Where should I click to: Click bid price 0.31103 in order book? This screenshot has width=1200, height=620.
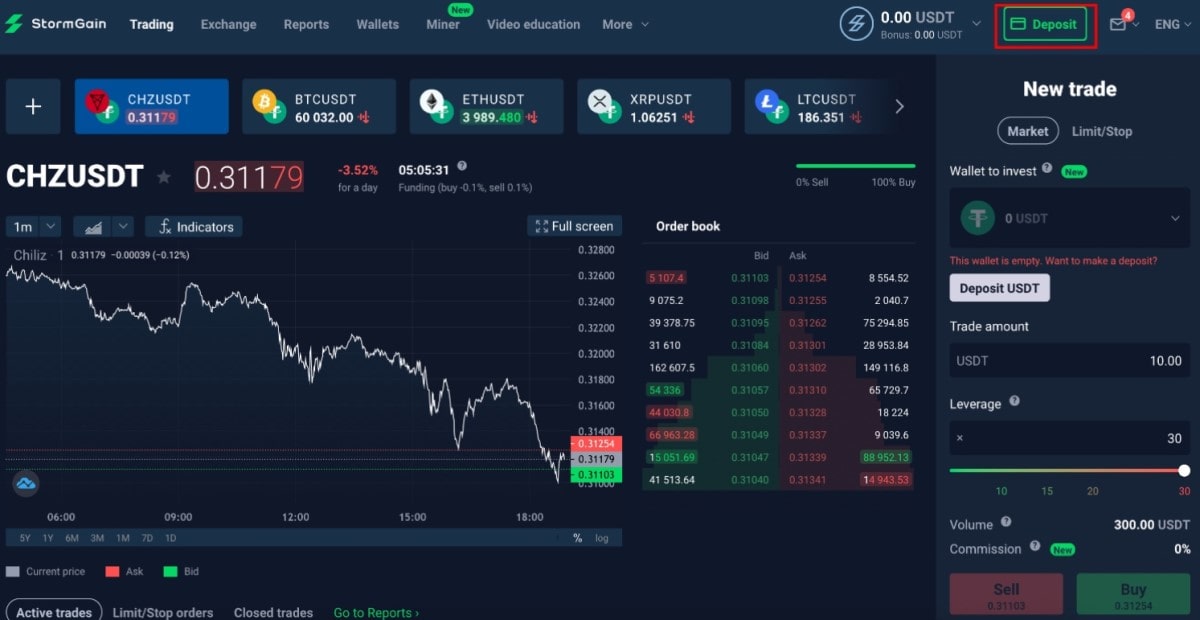[750, 278]
